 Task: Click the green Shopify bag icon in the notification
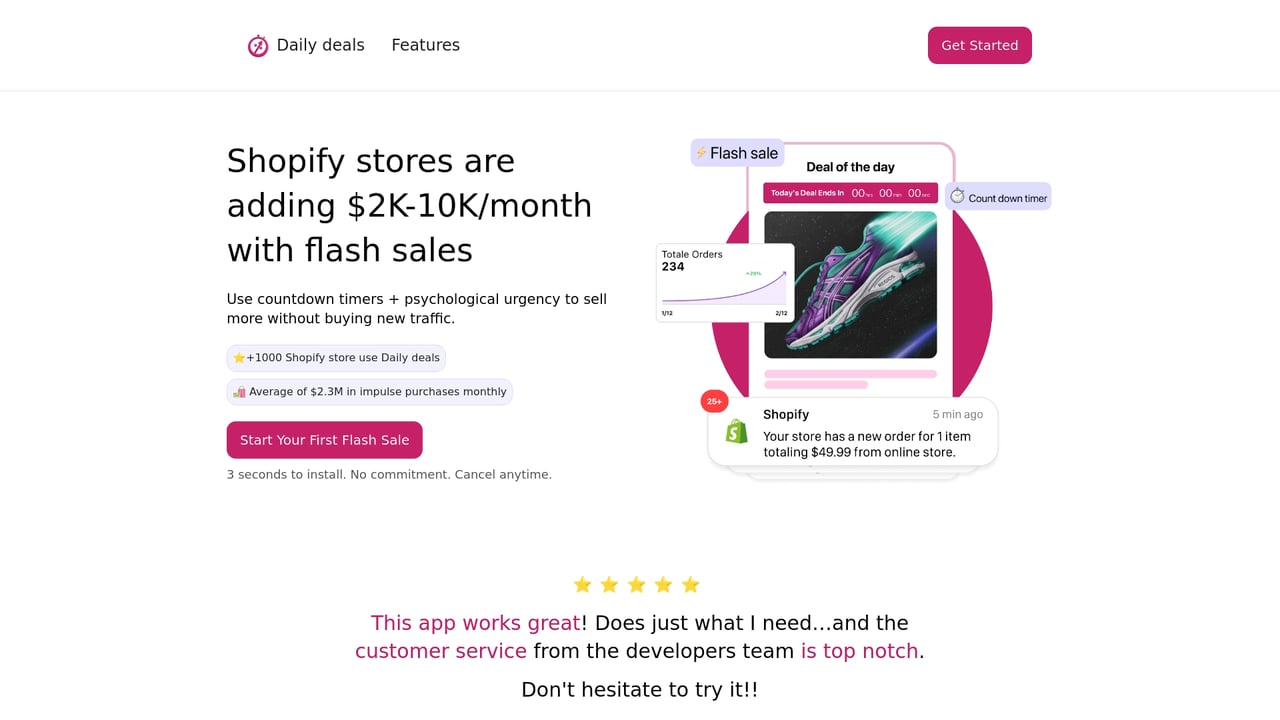[736, 431]
